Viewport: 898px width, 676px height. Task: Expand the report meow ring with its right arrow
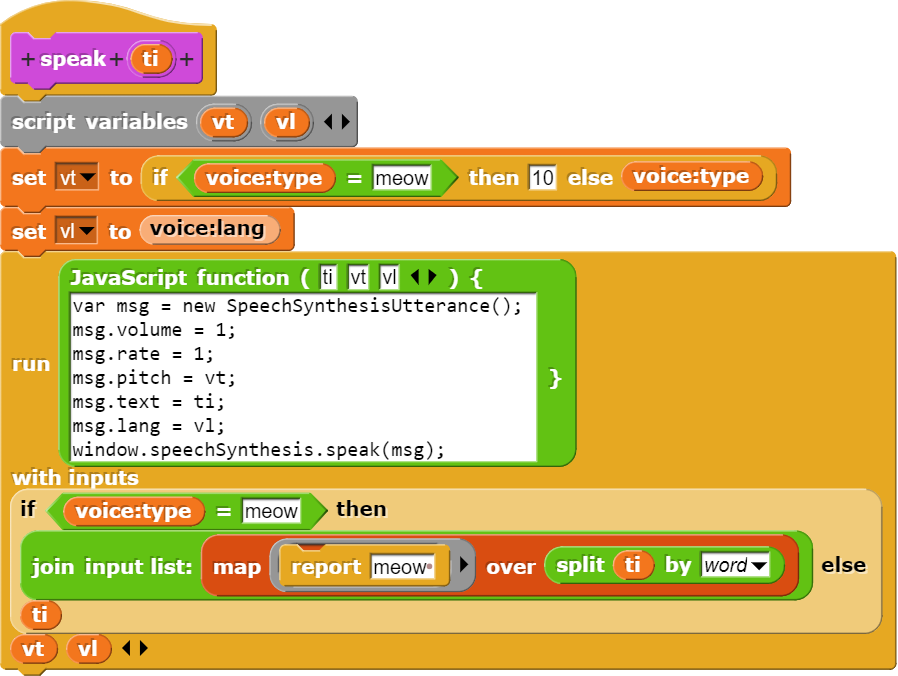point(463,565)
